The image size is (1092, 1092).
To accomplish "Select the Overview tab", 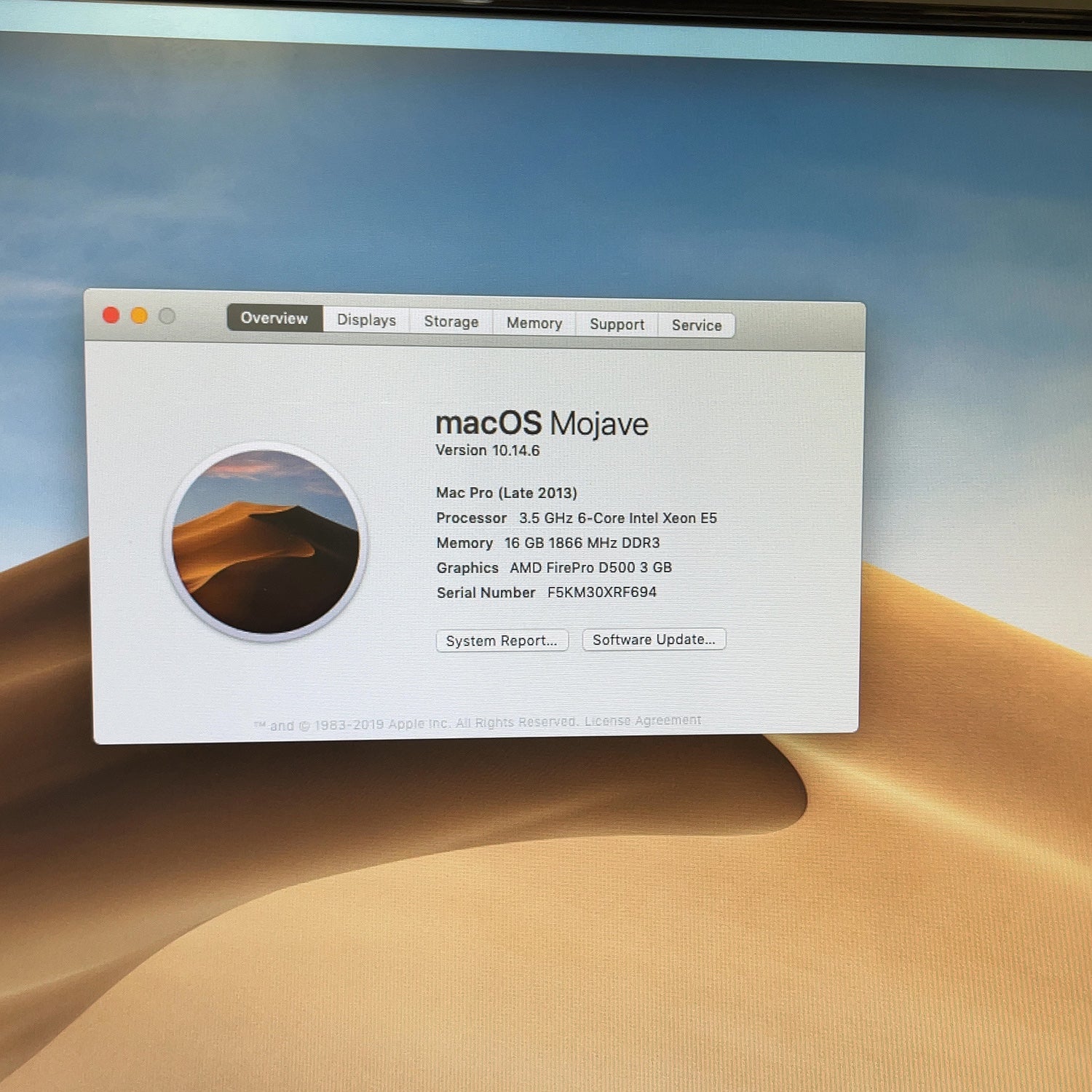I will click(274, 318).
